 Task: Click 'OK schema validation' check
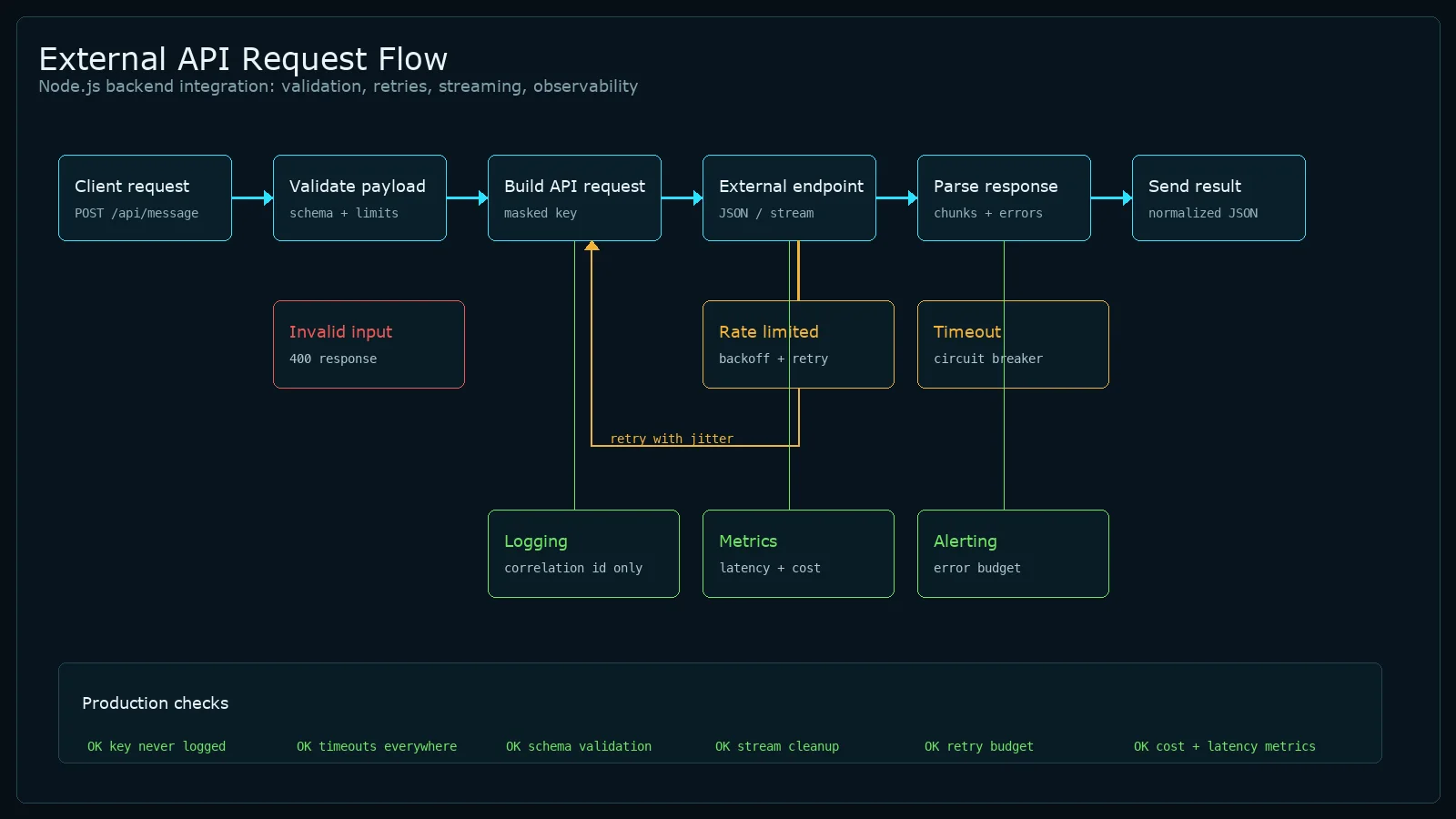pos(579,746)
